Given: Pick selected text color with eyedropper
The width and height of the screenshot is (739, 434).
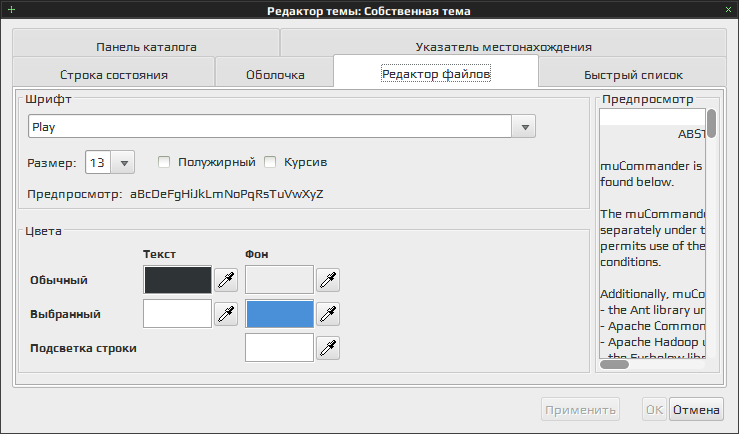Looking at the screenshot, I should point(226,314).
